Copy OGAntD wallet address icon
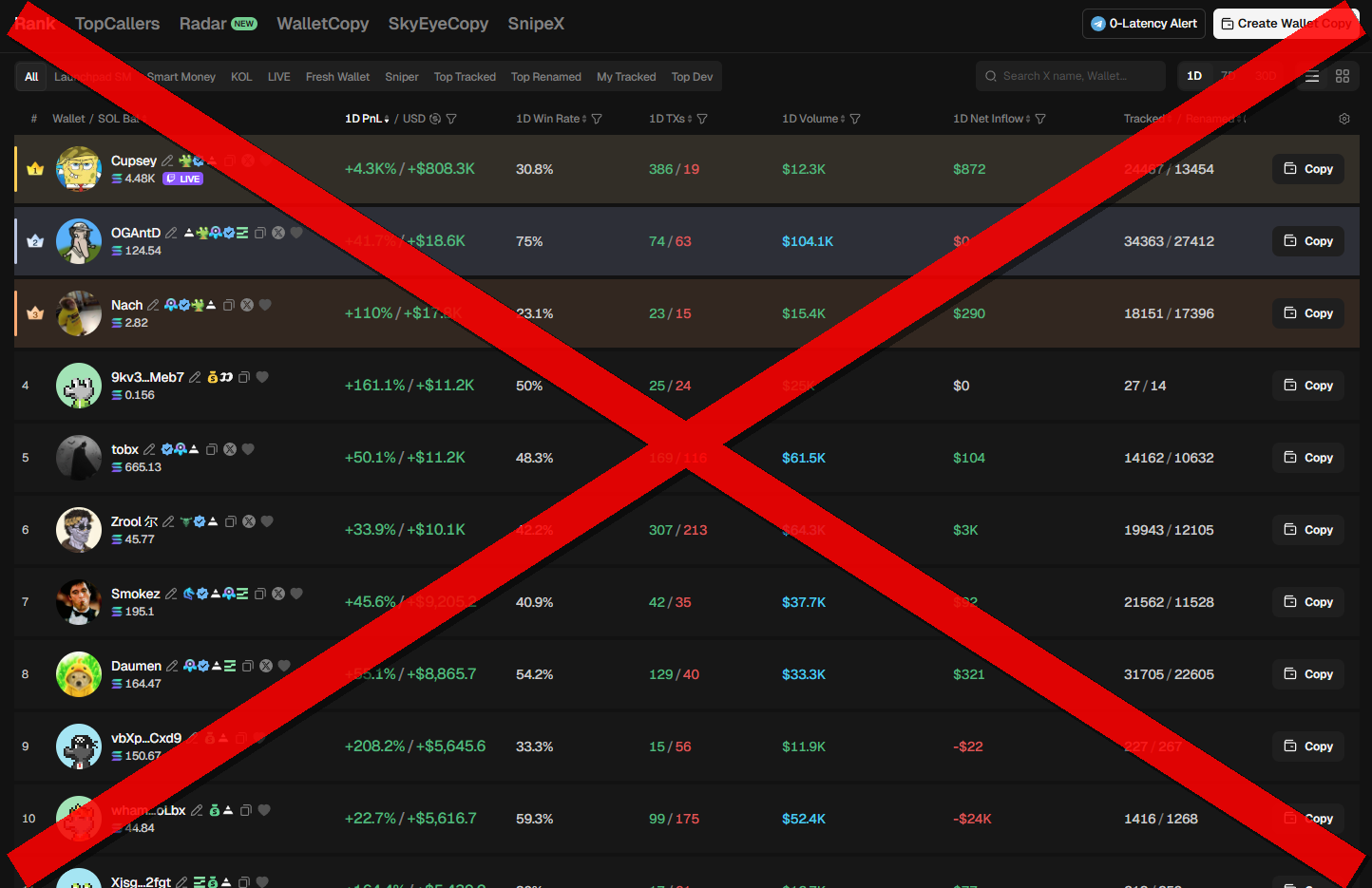The width and height of the screenshot is (1372, 888). point(259,233)
